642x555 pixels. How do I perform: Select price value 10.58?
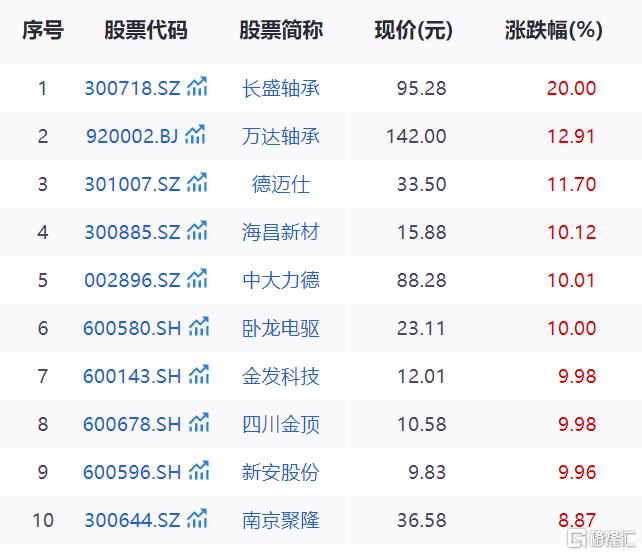point(422,424)
